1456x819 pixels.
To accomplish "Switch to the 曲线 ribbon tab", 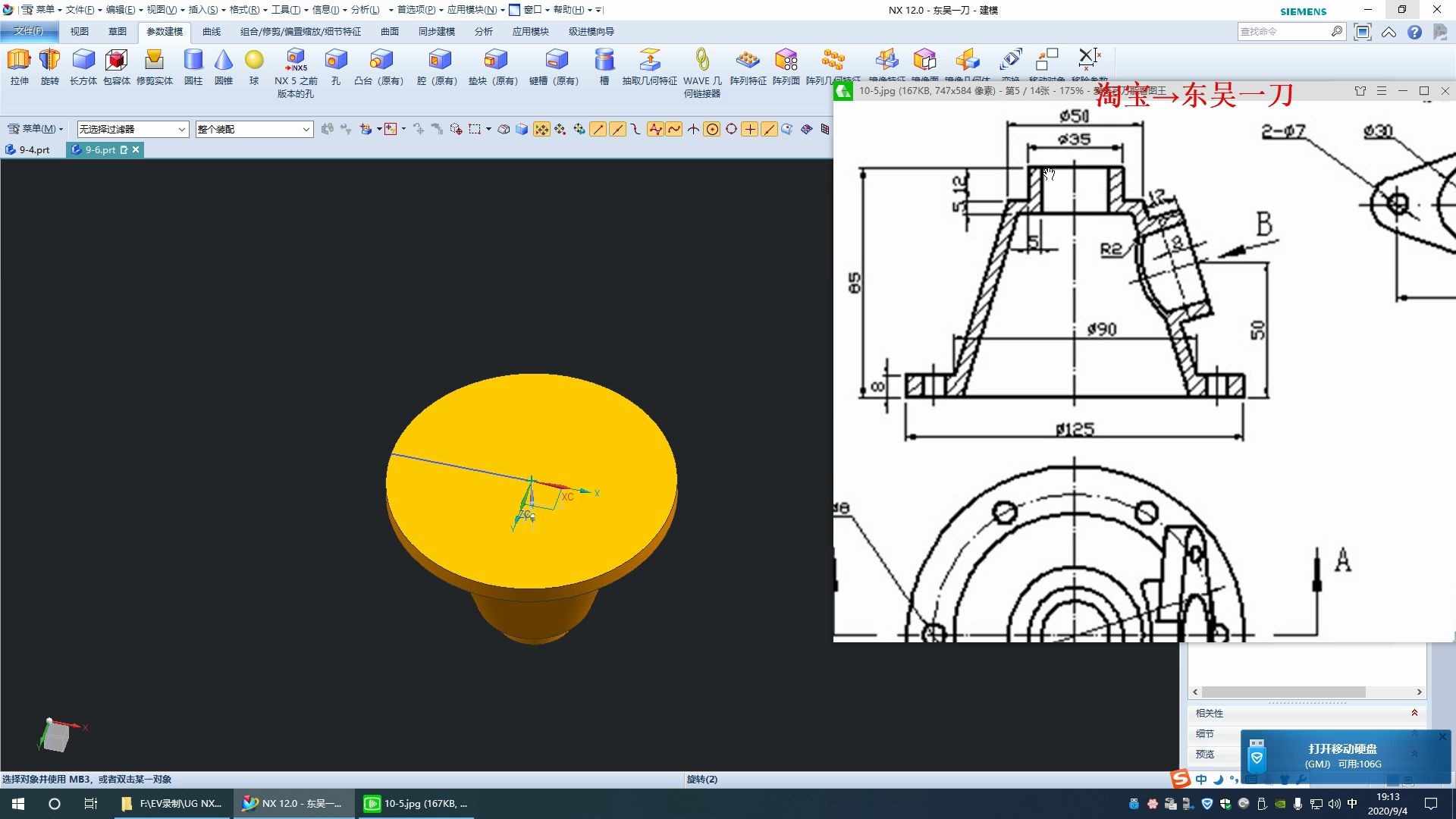I will coord(212,32).
